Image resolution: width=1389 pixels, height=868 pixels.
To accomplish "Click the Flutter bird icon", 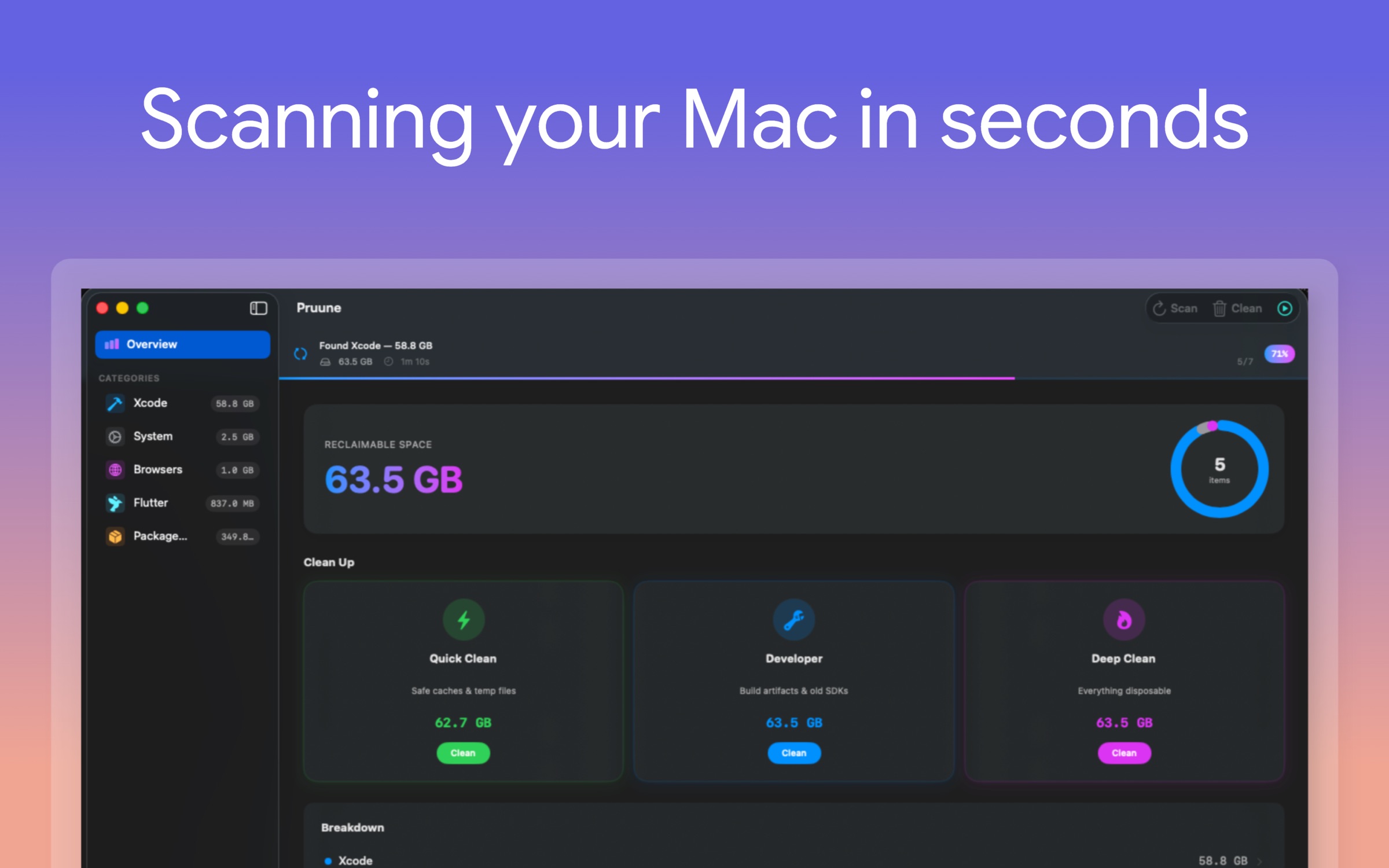I will 115,503.
